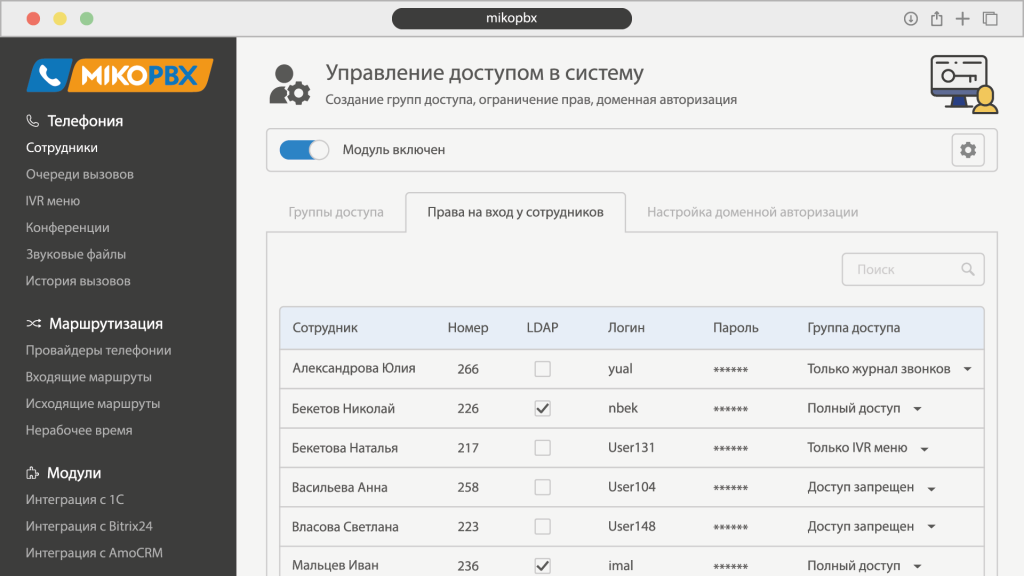Screen dimensions: 1024x576
Task: Click the browser download icon
Action: click(911, 18)
